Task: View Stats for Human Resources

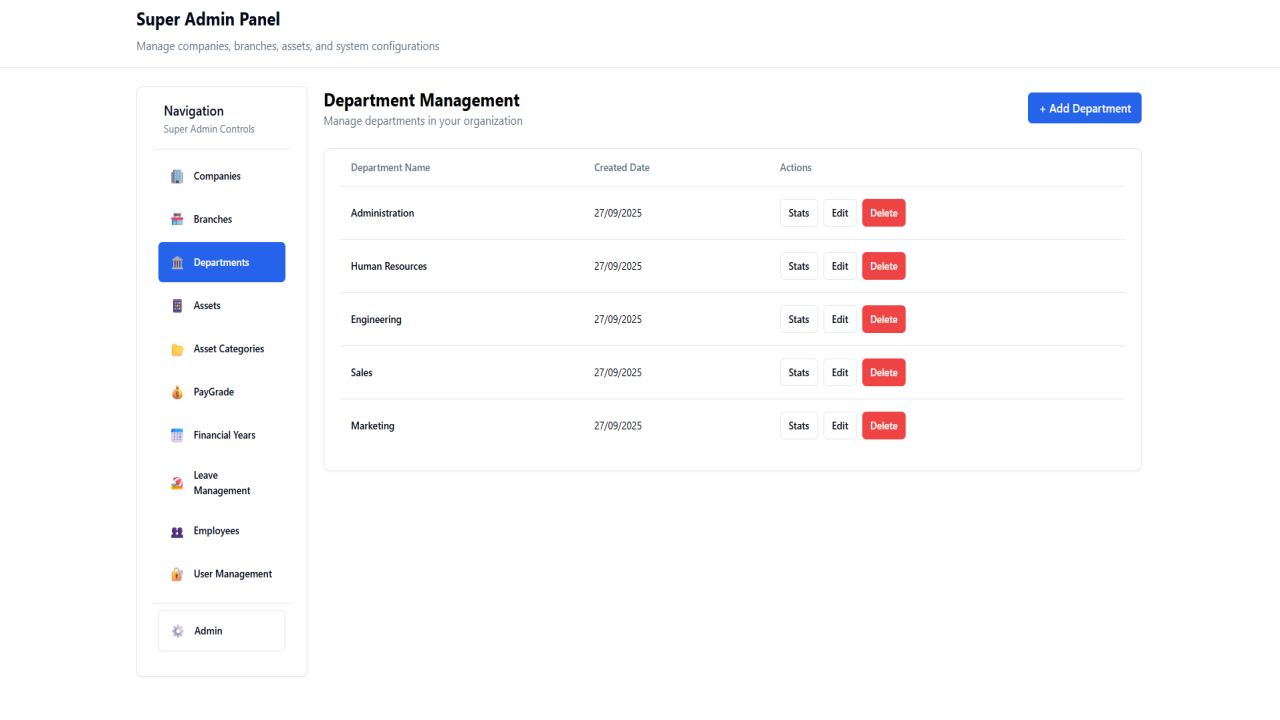Action: pos(799,266)
